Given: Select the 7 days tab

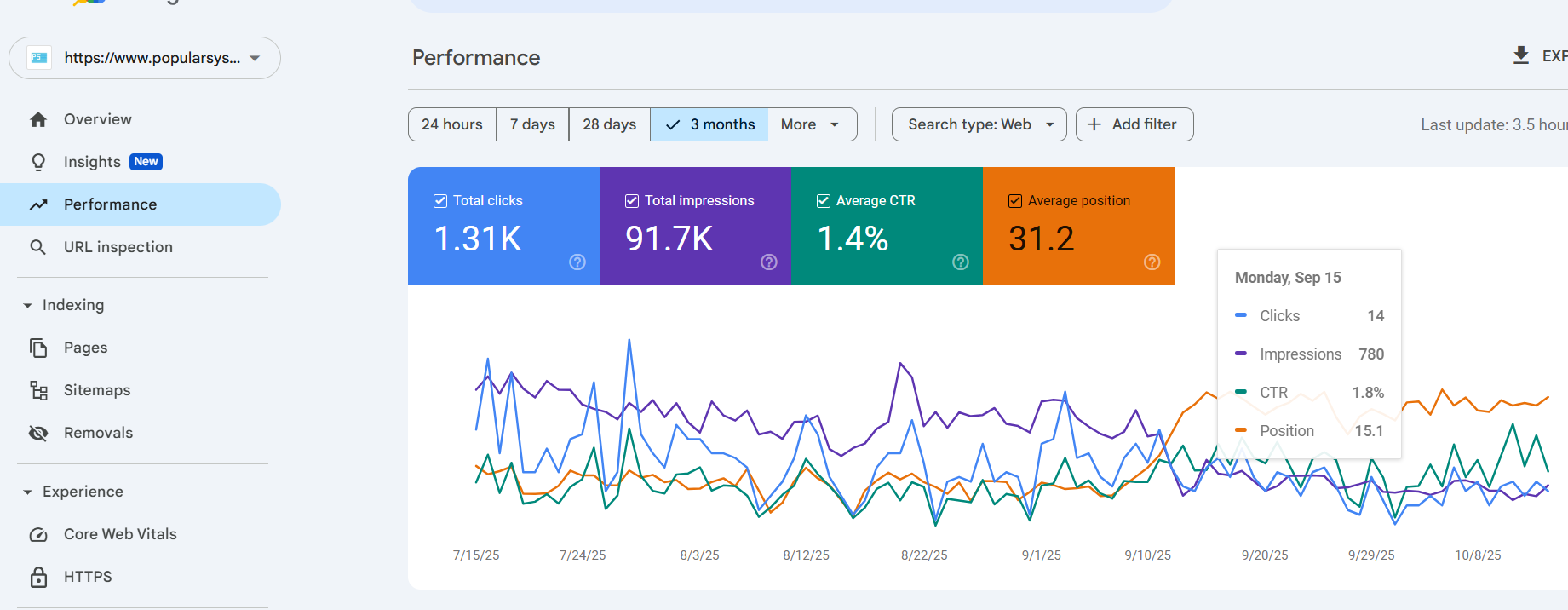Looking at the screenshot, I should [x=532, y=124].
